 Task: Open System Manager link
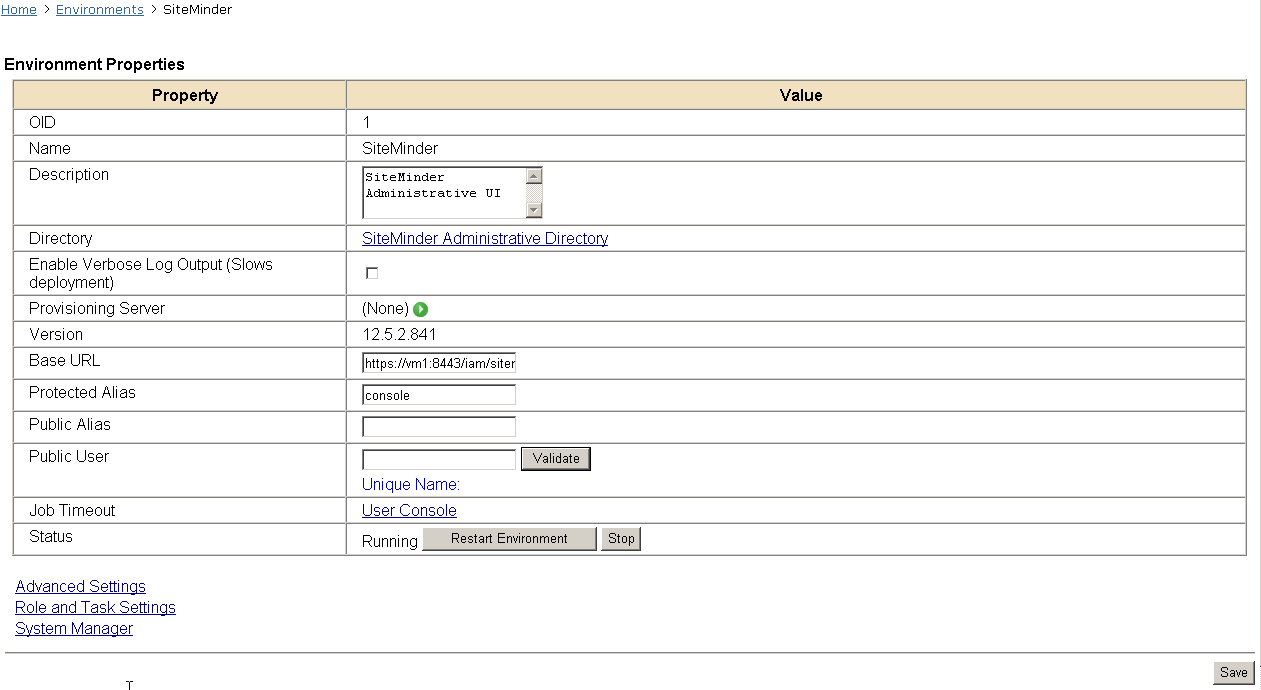tap(74, 628)
